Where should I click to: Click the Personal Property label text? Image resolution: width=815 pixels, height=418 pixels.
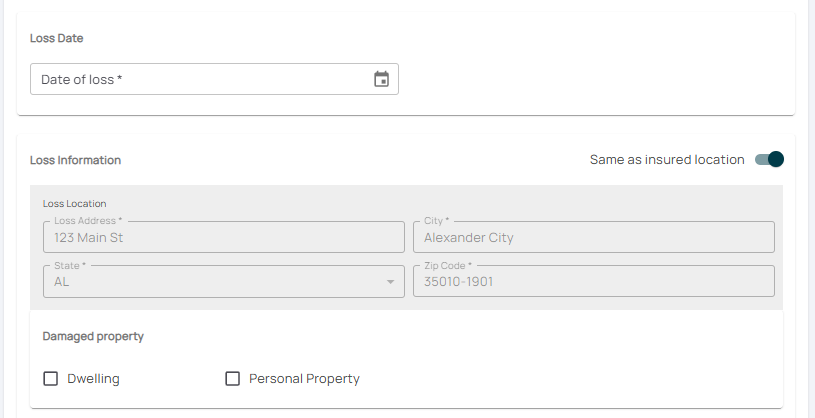(304, 379)
